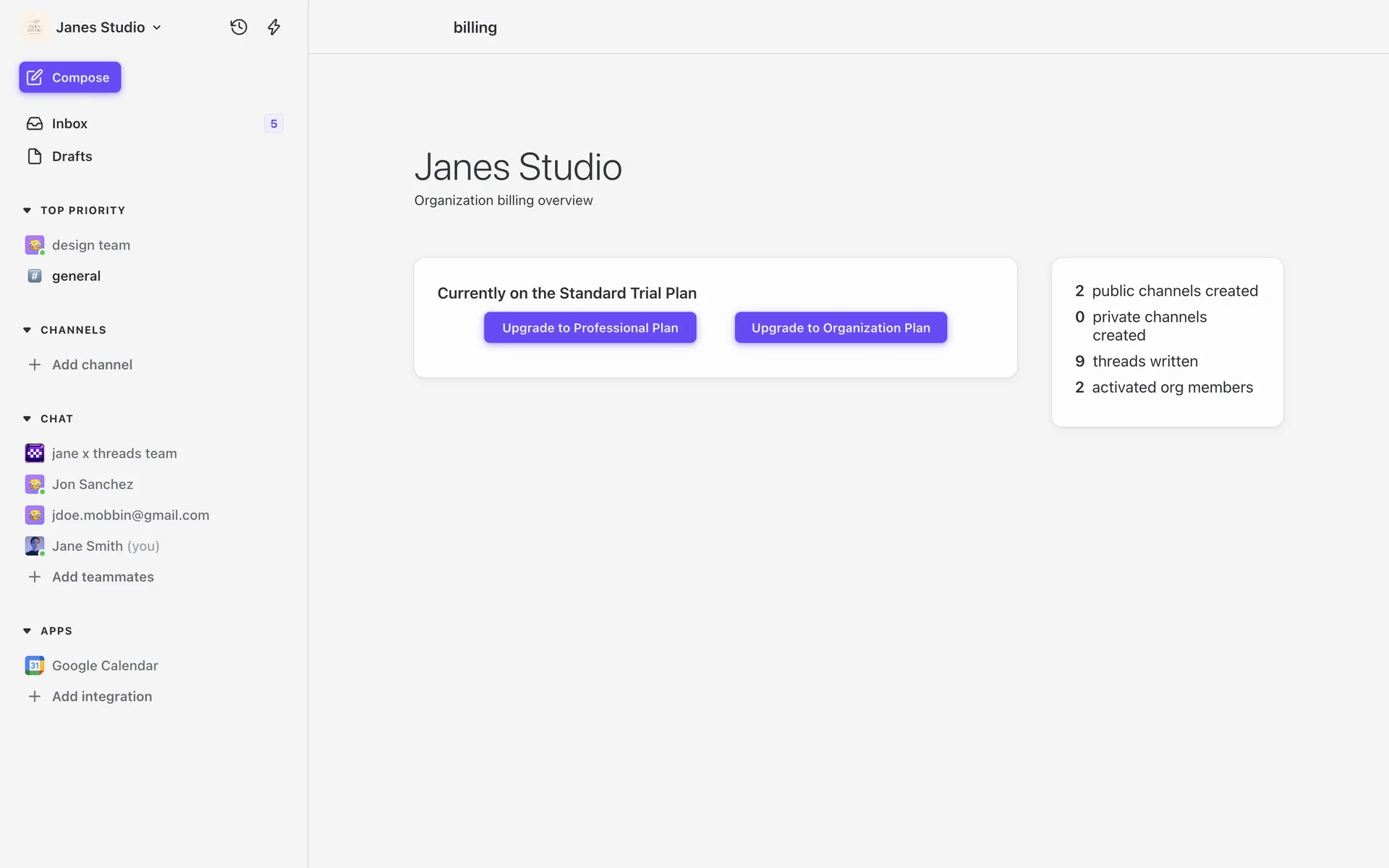
Task: Click the plus icon beside Add channel
Action: (34, 365)
